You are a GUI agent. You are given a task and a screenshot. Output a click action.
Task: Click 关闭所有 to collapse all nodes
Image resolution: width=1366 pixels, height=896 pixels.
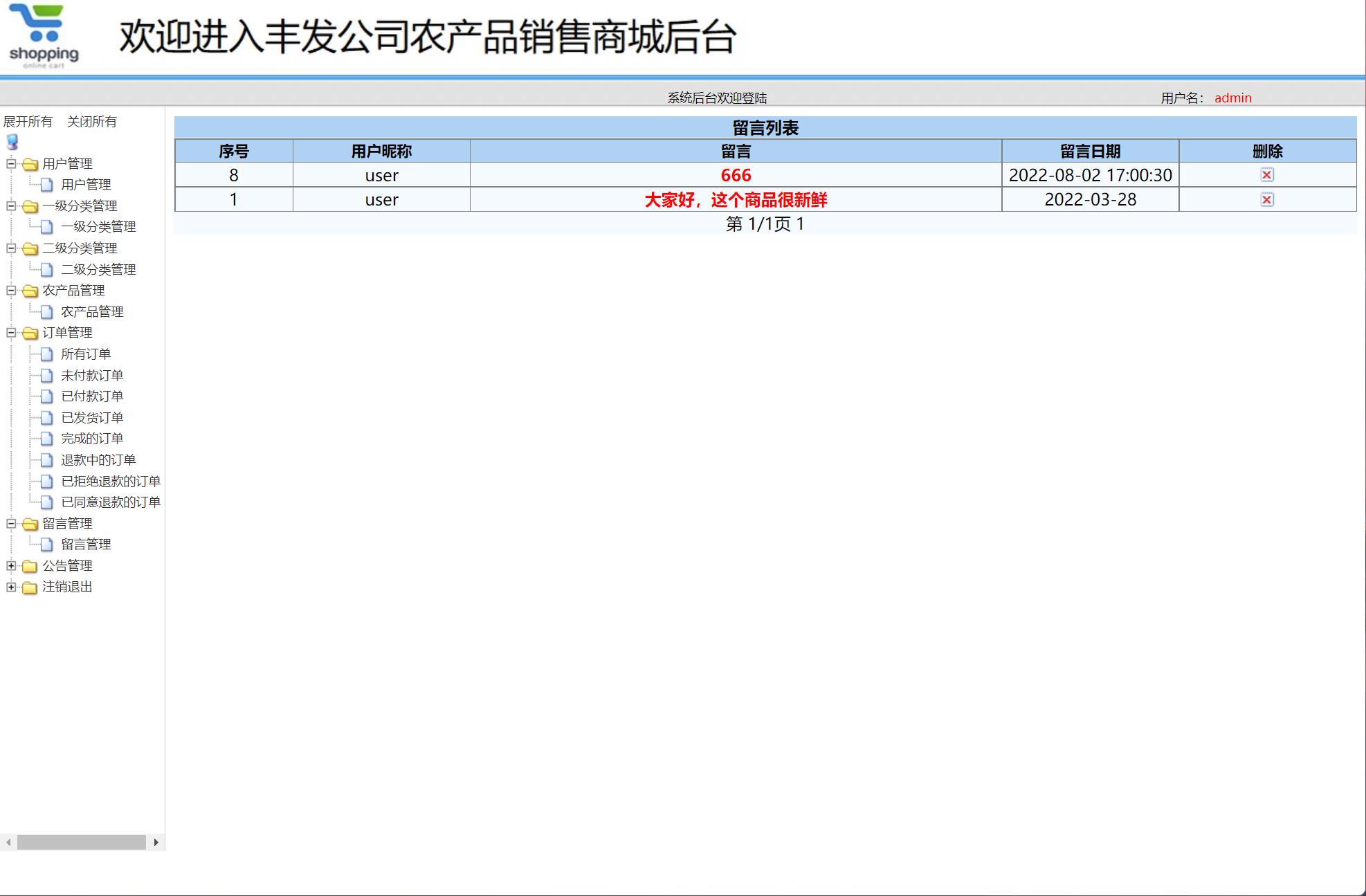point(92,121)
